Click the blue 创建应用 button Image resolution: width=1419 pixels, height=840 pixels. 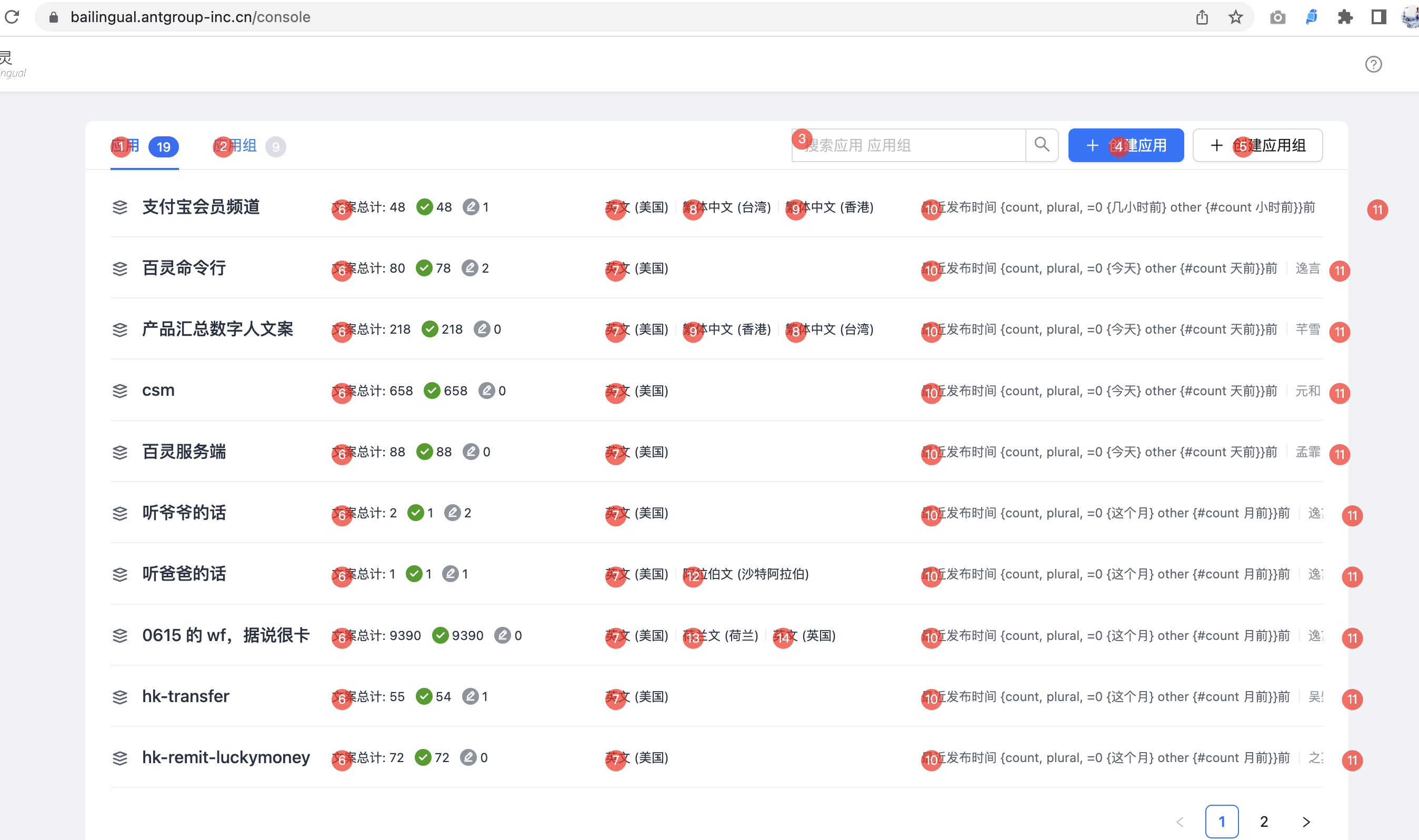coord(1125,145)
